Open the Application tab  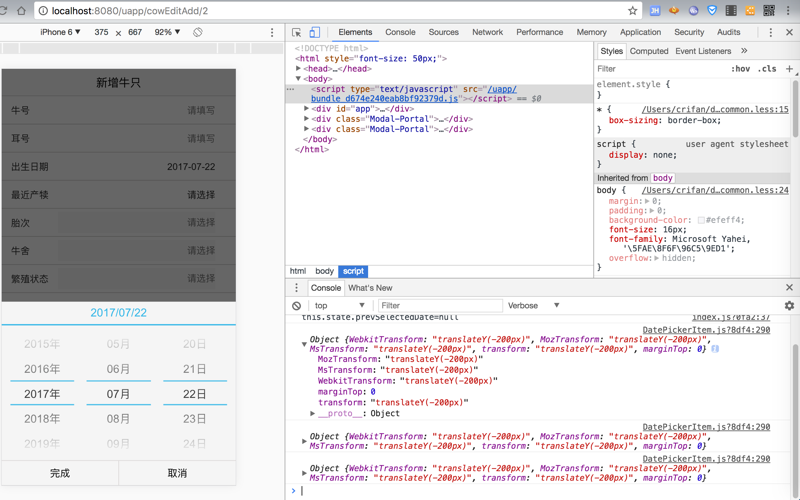(640, 32)
